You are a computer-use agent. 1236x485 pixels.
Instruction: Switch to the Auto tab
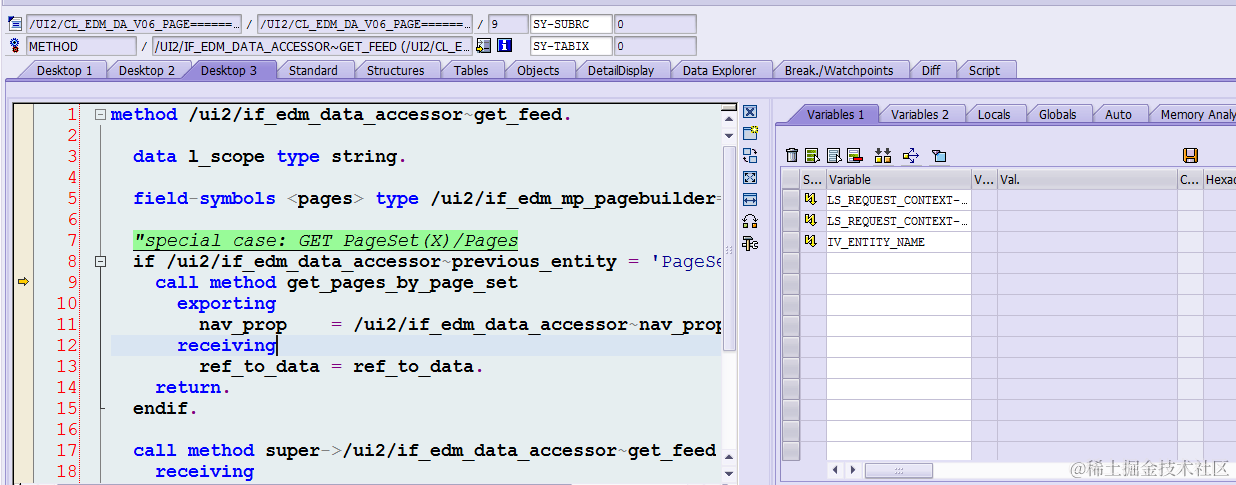pyautogui.click(x=1118, y=114)
